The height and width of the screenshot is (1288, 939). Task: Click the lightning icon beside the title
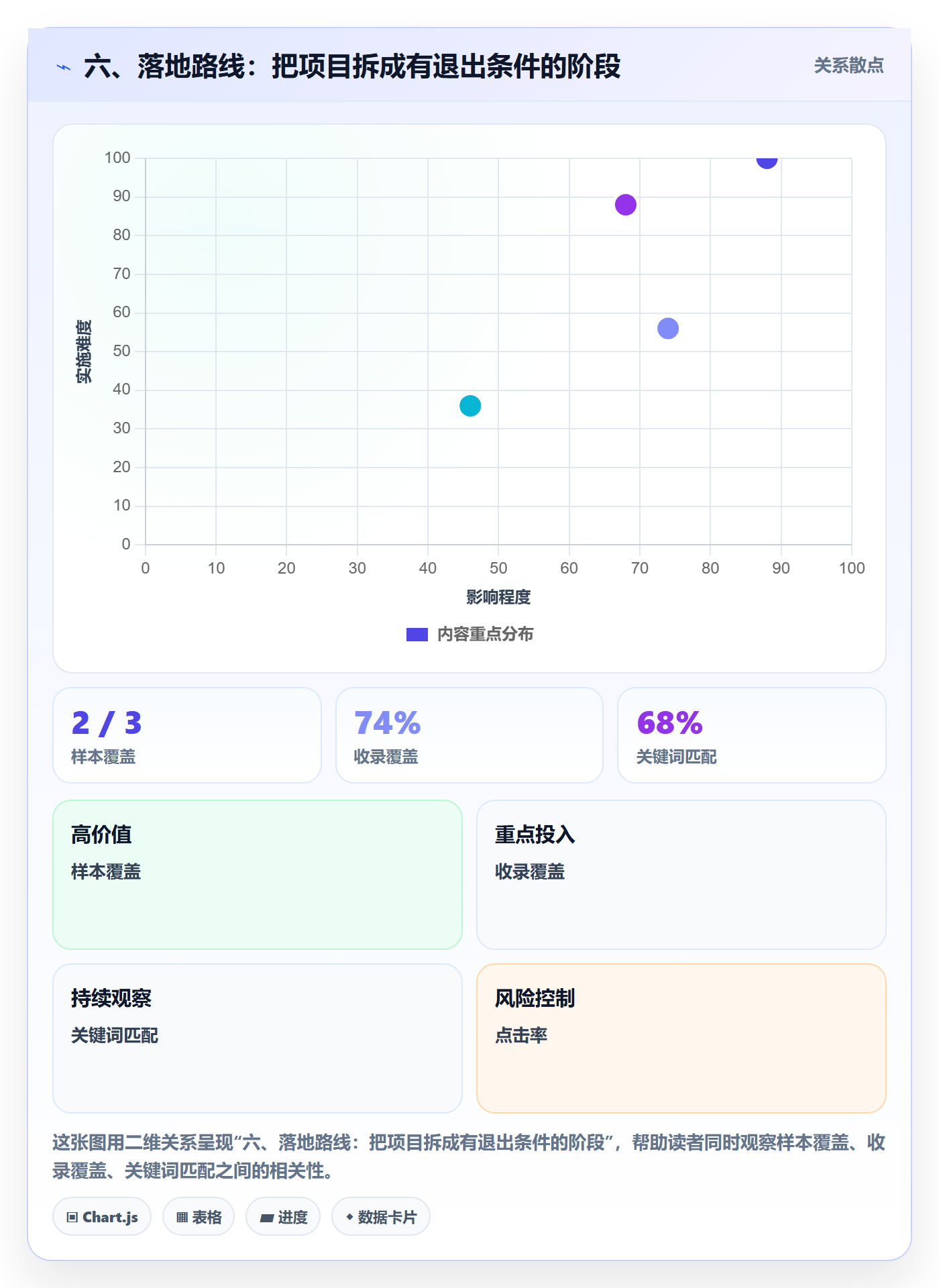(64, 67)
